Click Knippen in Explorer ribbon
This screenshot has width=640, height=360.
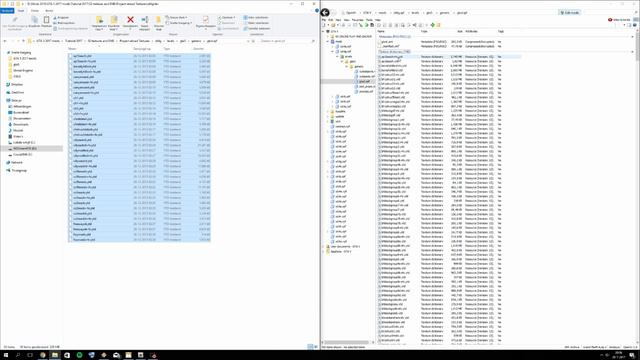point(61,18)
